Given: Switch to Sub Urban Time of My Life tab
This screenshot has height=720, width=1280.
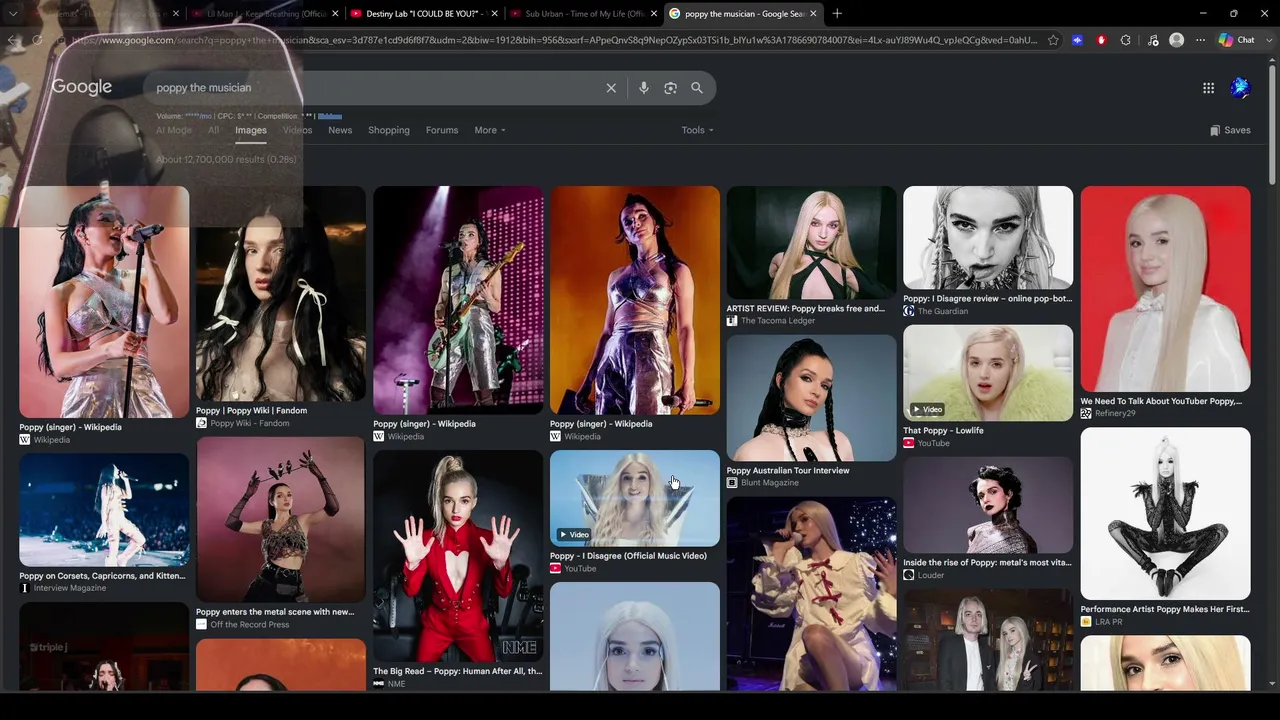Looking at the screenshot, I should click(585, 14).
